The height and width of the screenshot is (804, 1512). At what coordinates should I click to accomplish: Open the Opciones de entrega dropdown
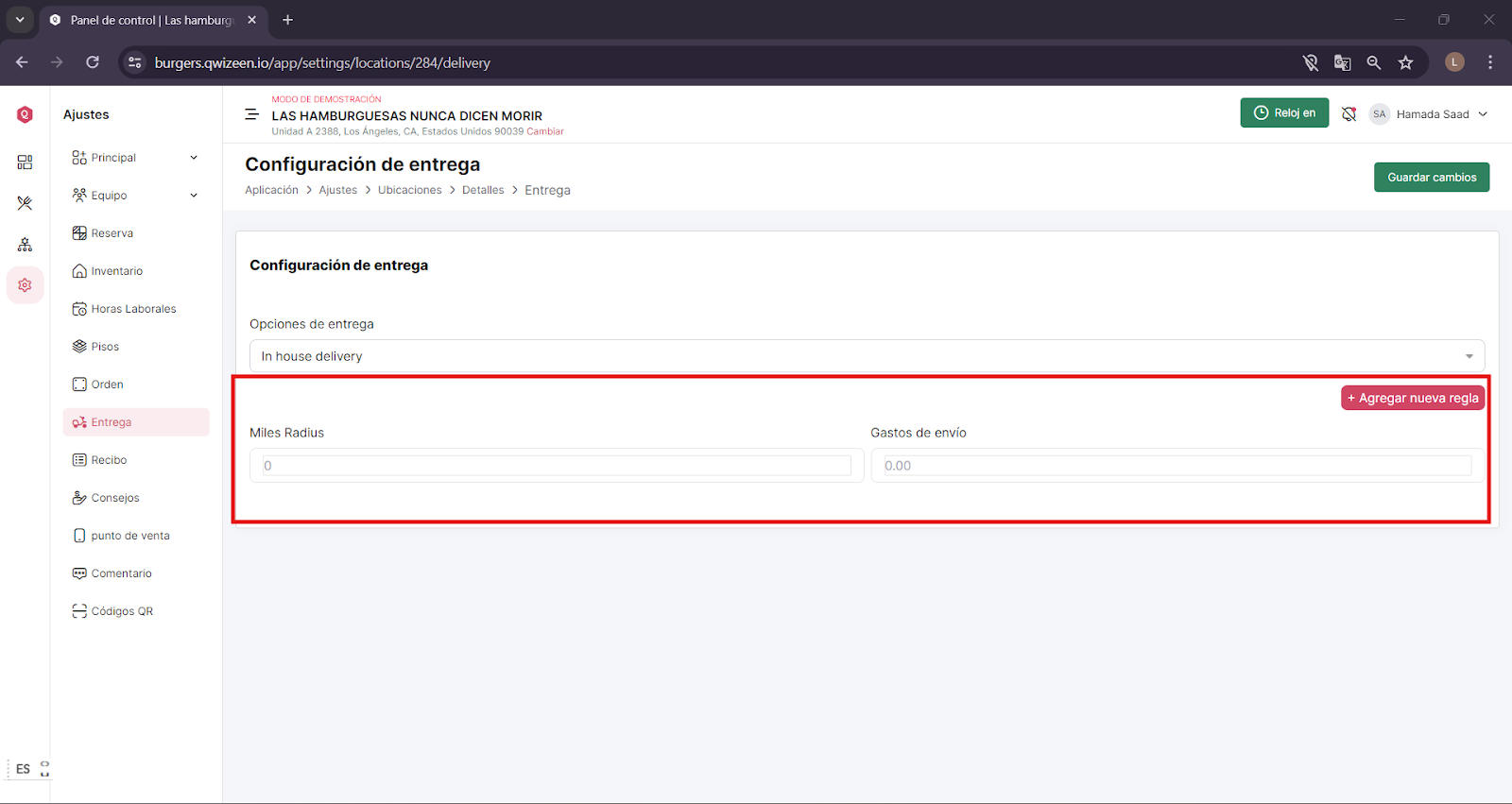tap(867, 356)
